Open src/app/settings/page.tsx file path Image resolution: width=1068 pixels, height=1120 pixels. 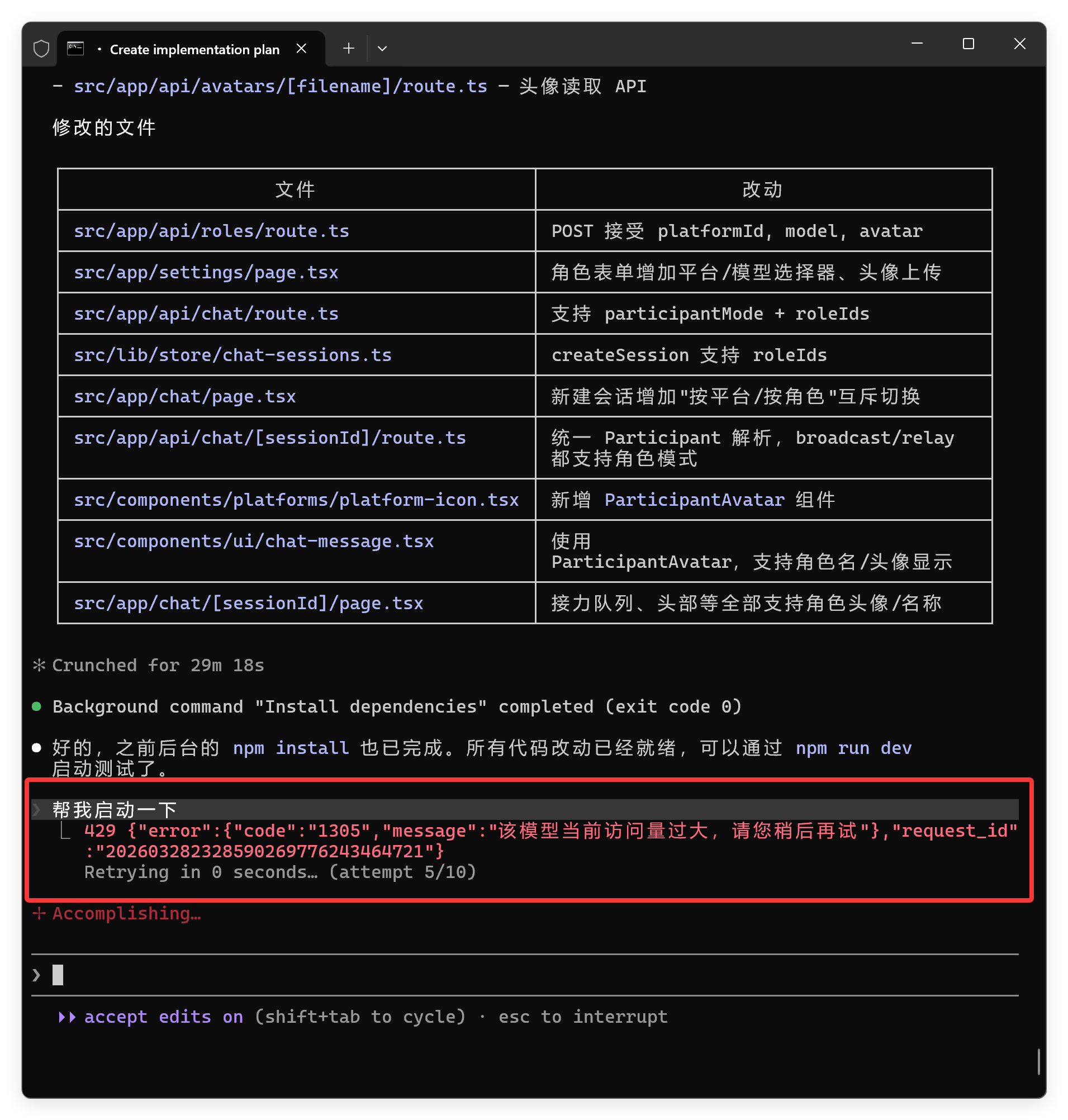(x=206, y=273)
